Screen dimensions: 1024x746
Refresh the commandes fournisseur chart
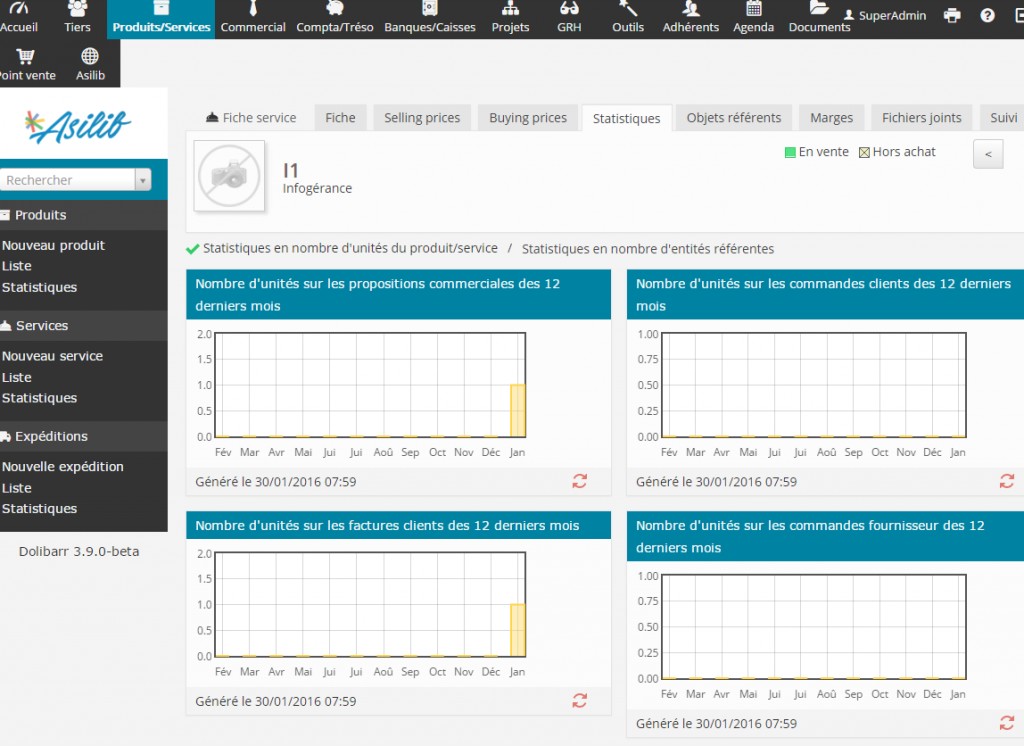[1006, 723]
